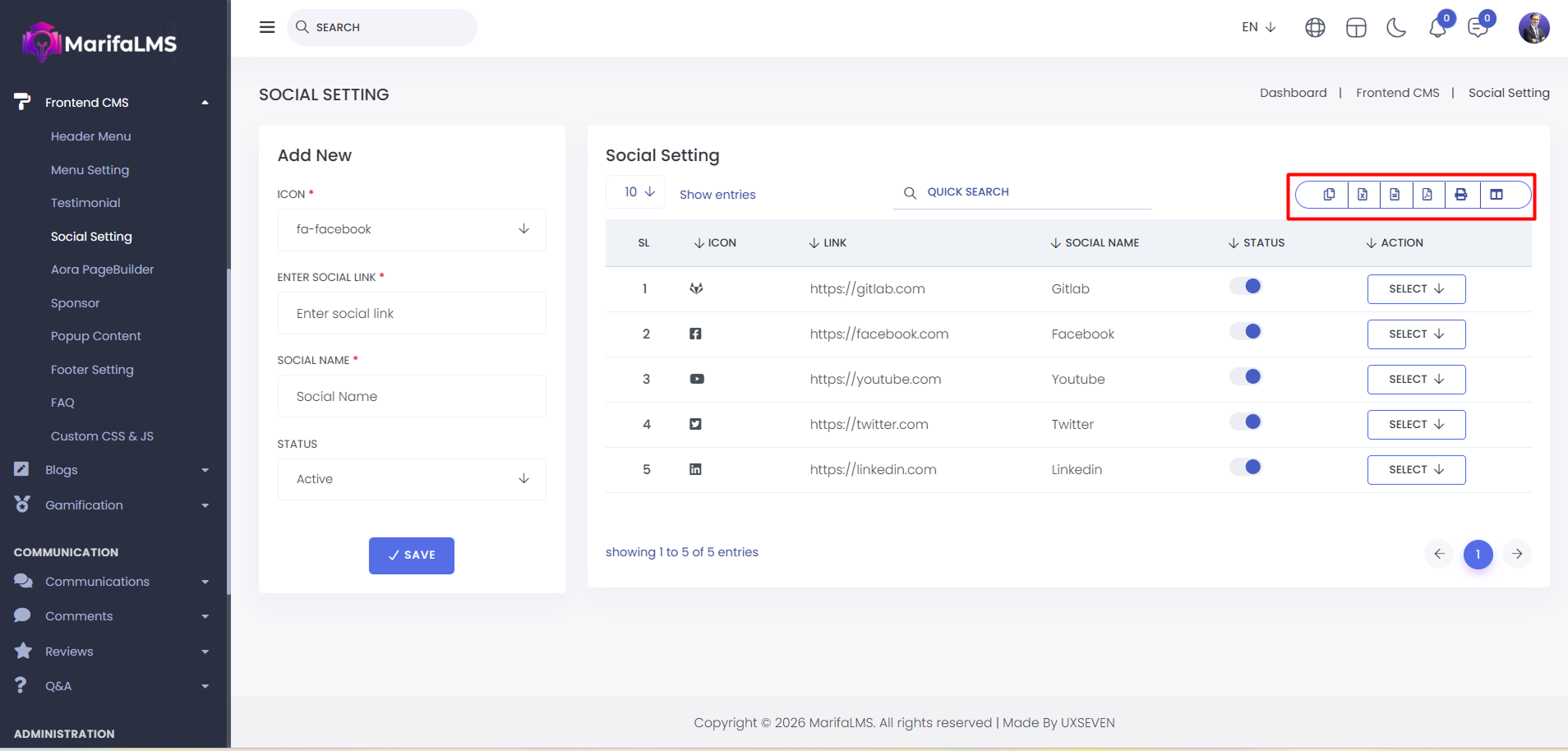Open the Status dropdown set to Active

[x=412, y=479]
